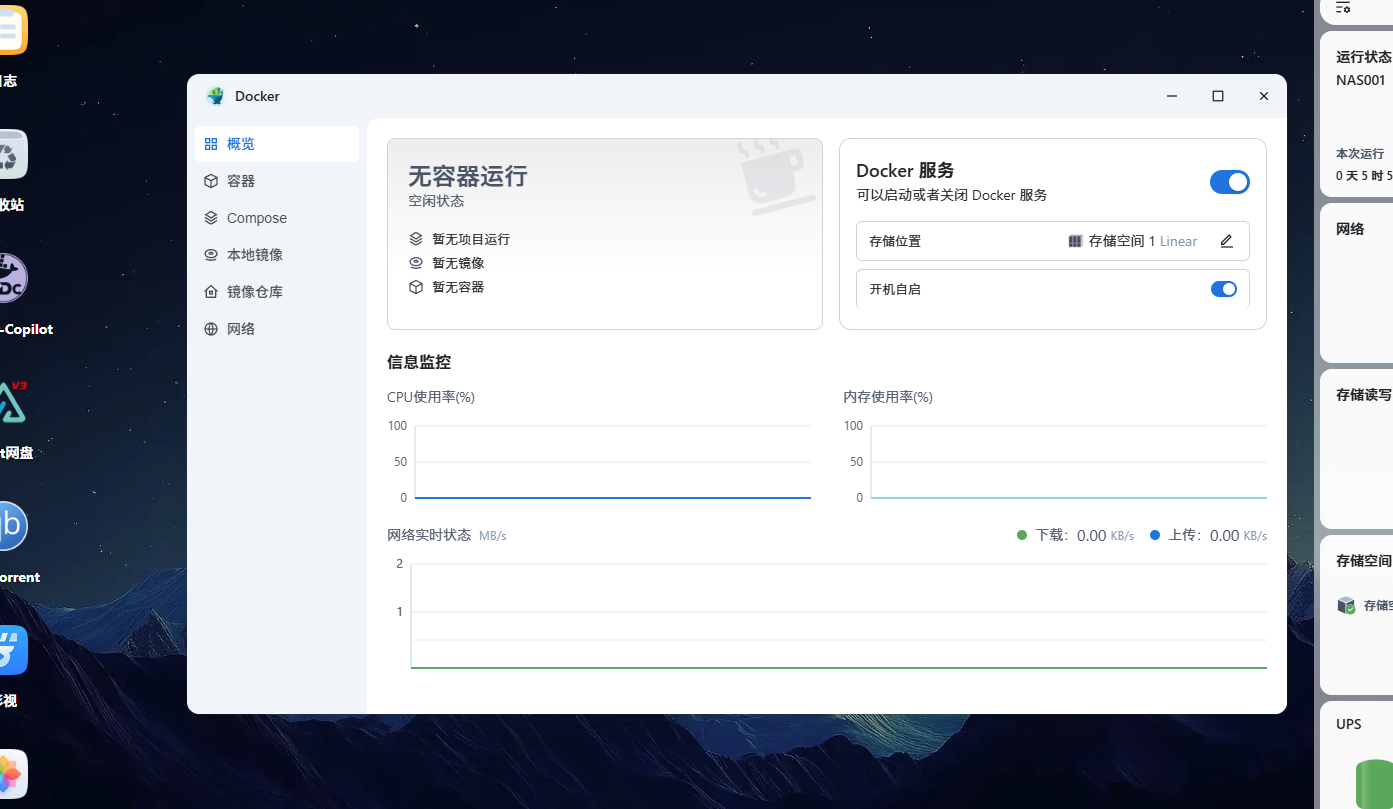The width and height of the screenshot is (1393, 809).
Task: Click the 本次运行 uptime label
Action: pos(1360,154)
